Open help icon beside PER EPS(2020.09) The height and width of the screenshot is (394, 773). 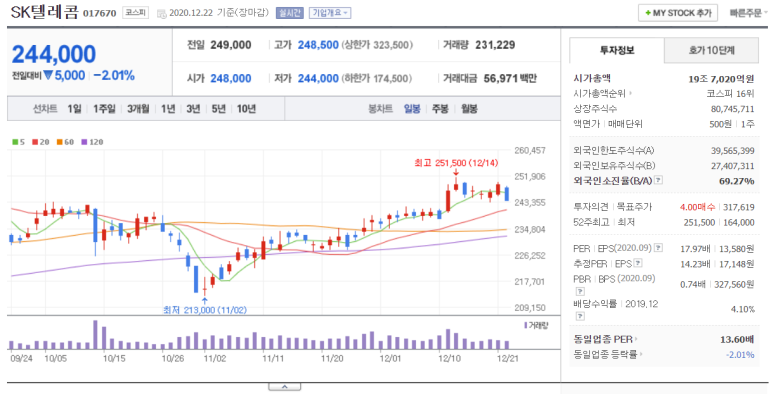click(x=658, y=248)
